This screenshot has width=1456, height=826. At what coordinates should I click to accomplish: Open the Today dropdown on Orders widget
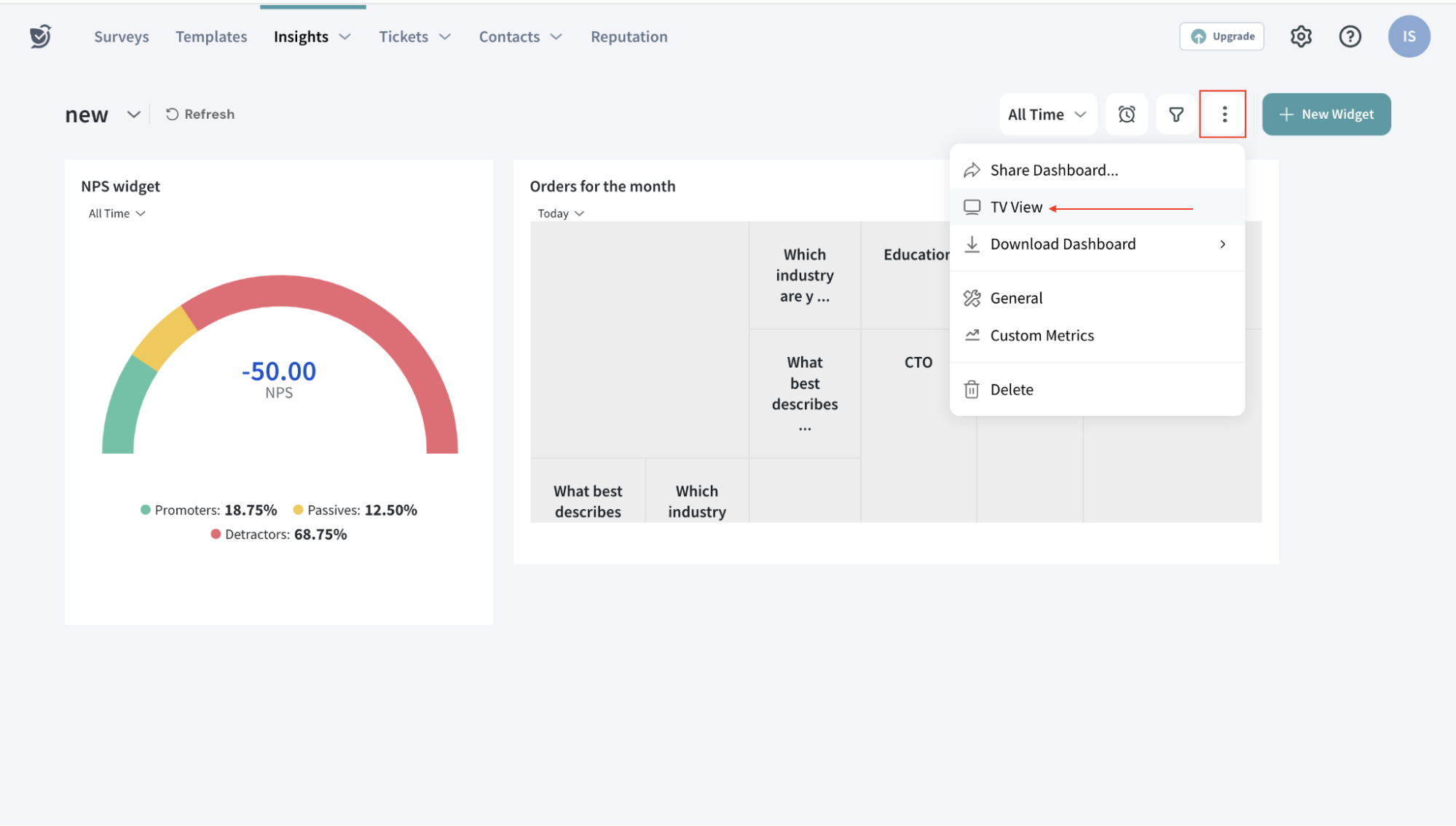pos(559,213)
